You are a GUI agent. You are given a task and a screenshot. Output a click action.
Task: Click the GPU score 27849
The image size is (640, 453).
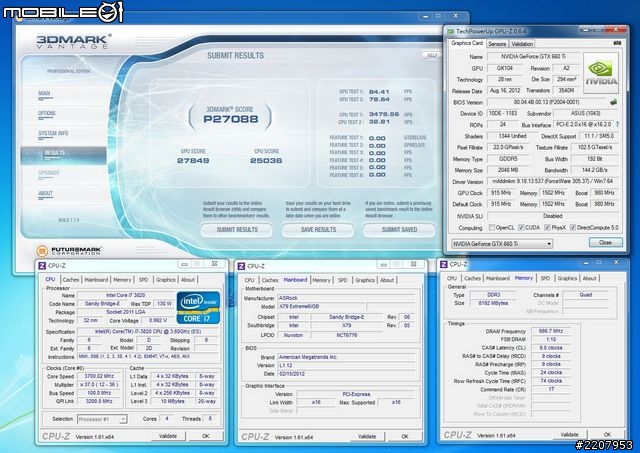(193, 161)
